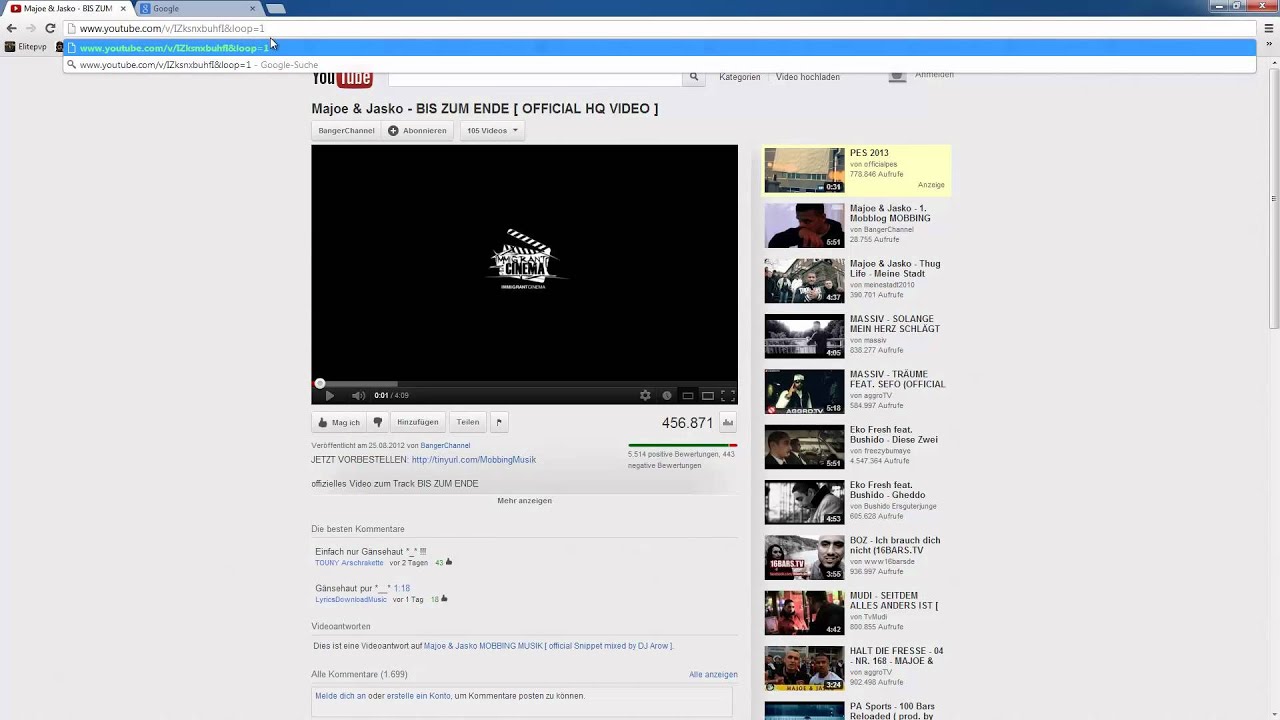Open the tinyurl.com/MobbingMusik link
This screenshot has height=720, width=1280.
474,460
